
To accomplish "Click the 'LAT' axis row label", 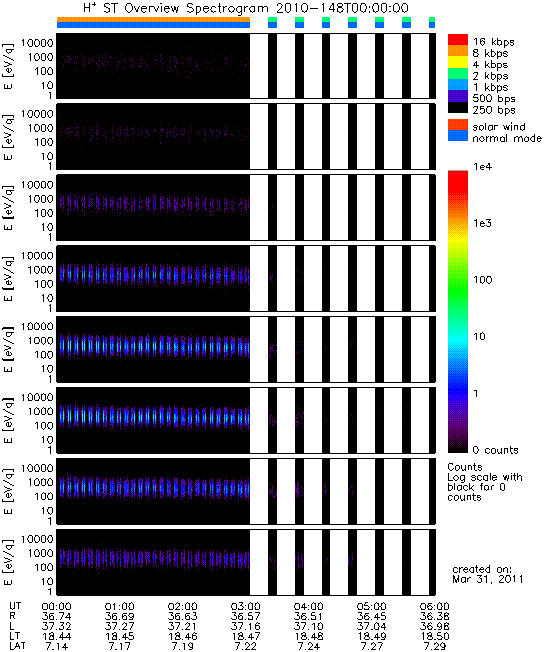I will (17, 646).
